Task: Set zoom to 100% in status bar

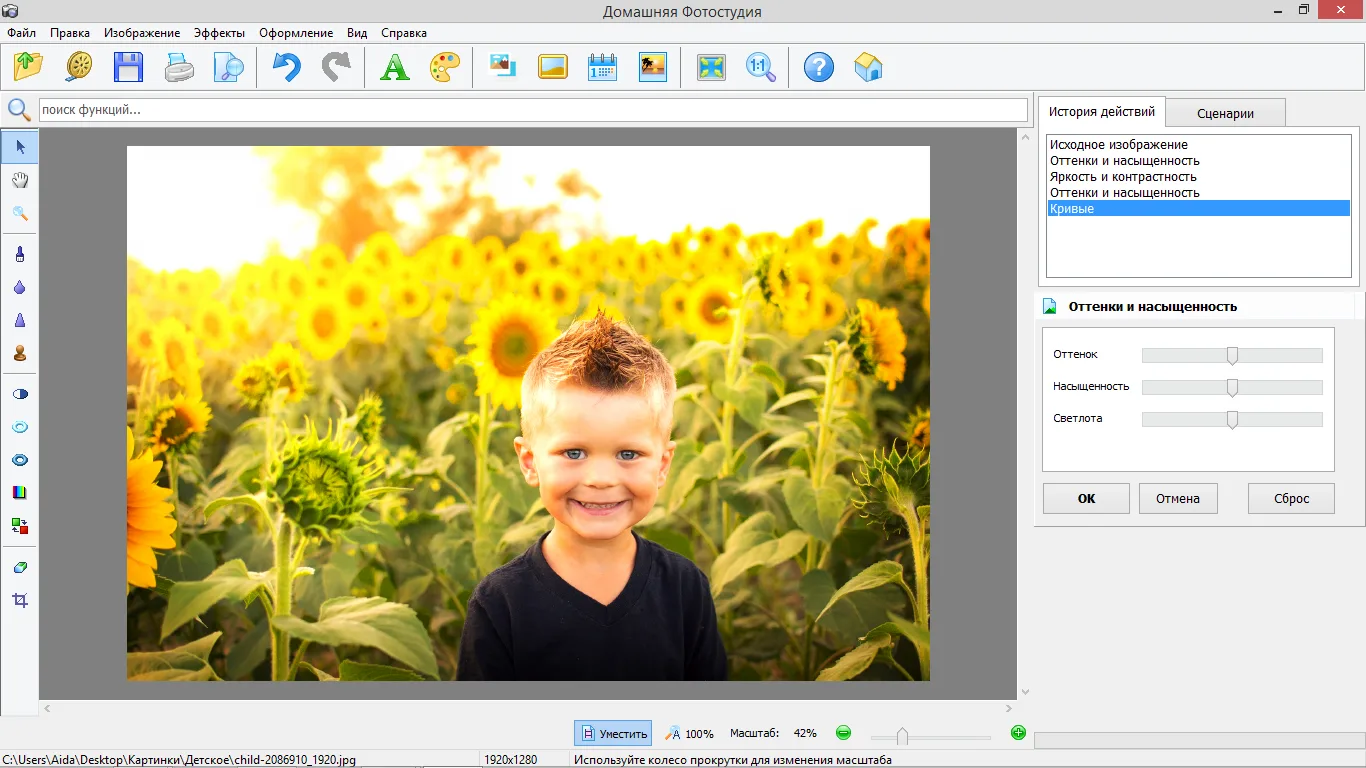Action: tap(690, 733)
